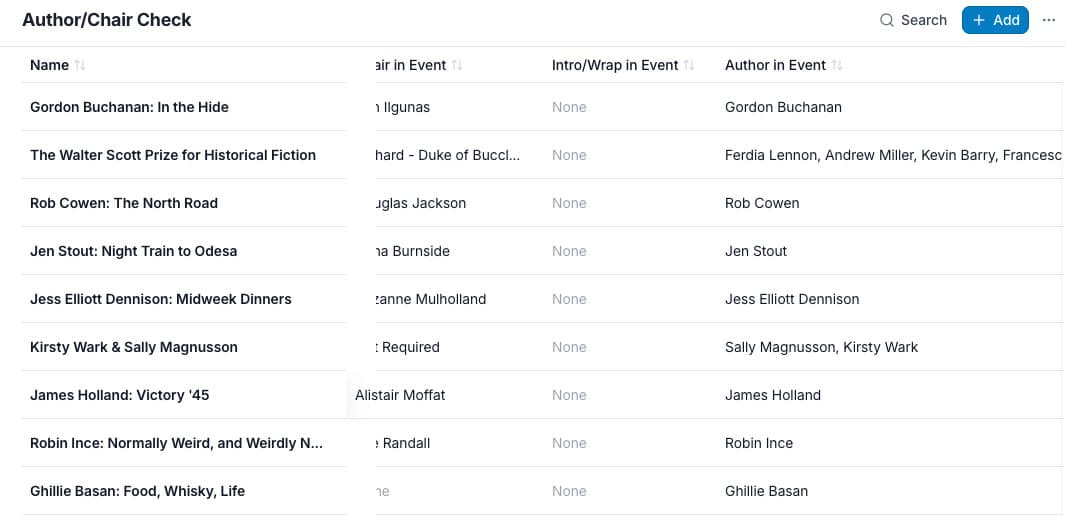Image resolution: width=1065 pixels, height=516 pixels.
Task: Click Sally Magnusson, Kirsty Wark author cell
Action: click(821, 348)
